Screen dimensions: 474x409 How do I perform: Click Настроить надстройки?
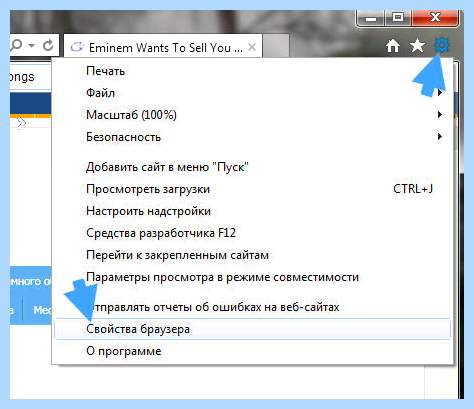(x=253, y=211)
